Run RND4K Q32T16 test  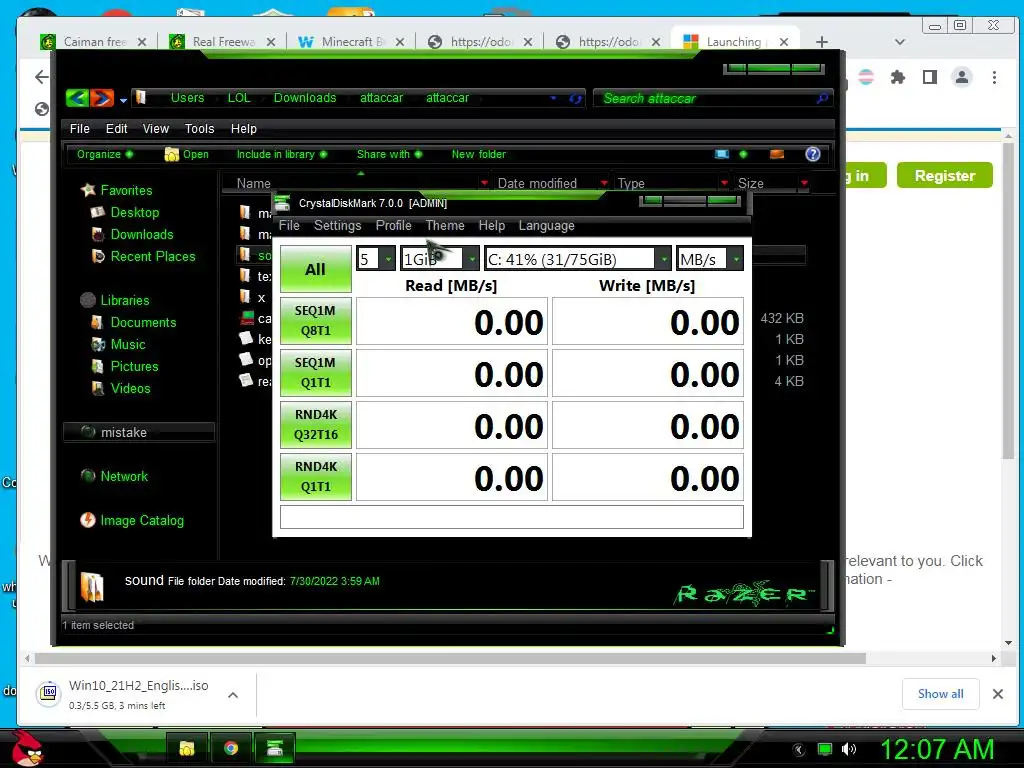coord(315,424)
